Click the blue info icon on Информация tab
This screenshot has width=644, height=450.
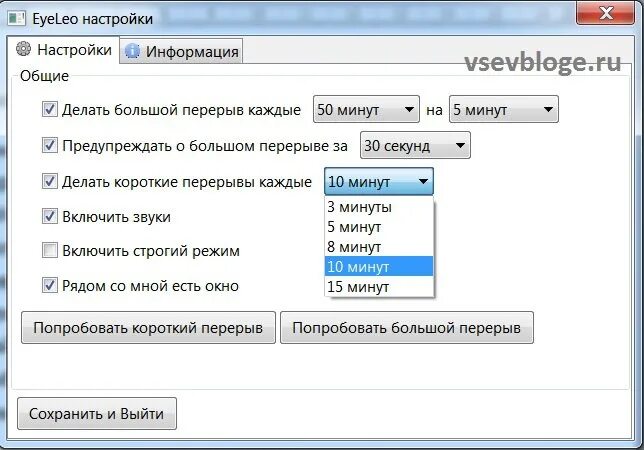133,51
